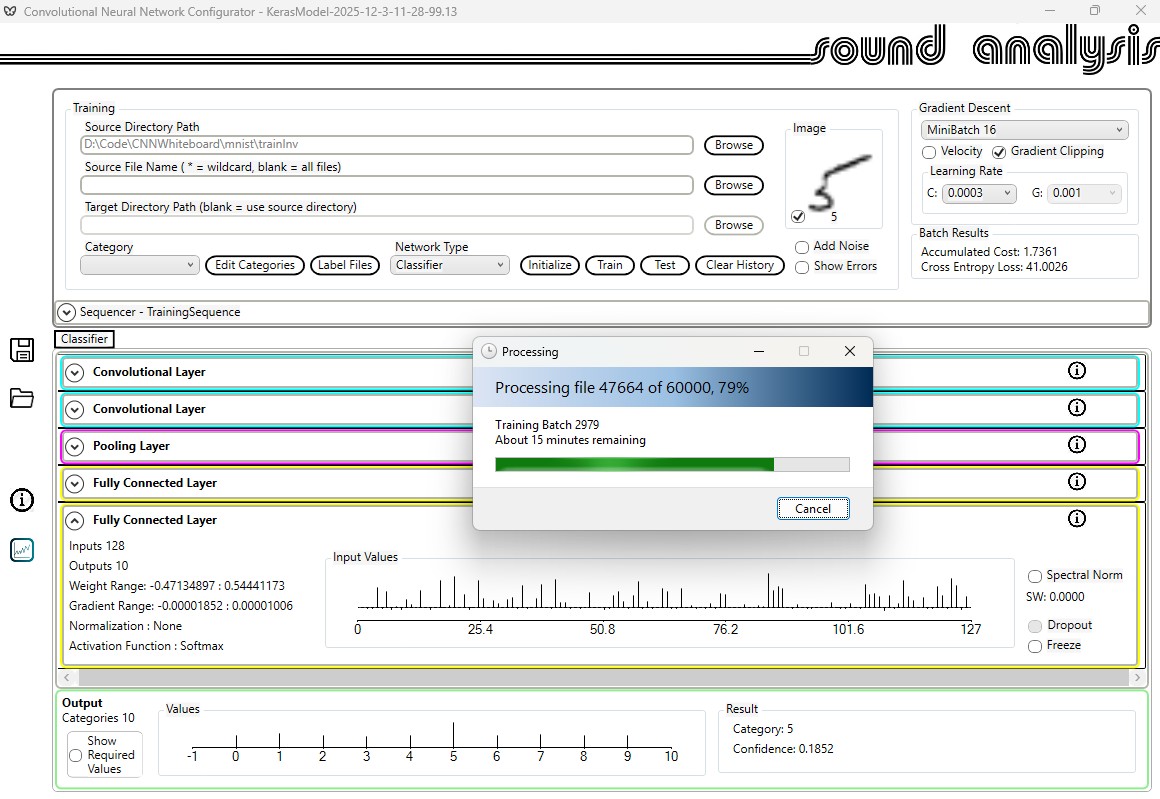Open the Network Type Classifier dropdown
Screen dimensions: 1160x799
pos(451,265)
